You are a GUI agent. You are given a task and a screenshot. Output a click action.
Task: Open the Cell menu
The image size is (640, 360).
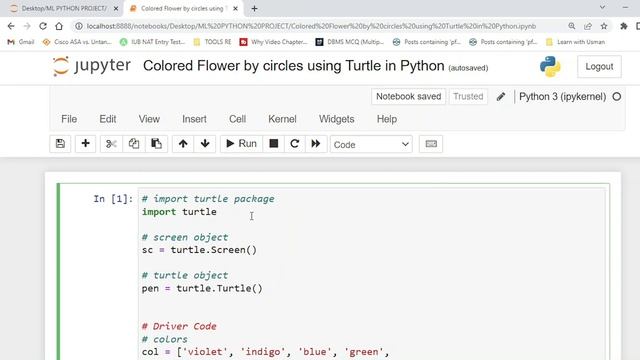(237, 119)
